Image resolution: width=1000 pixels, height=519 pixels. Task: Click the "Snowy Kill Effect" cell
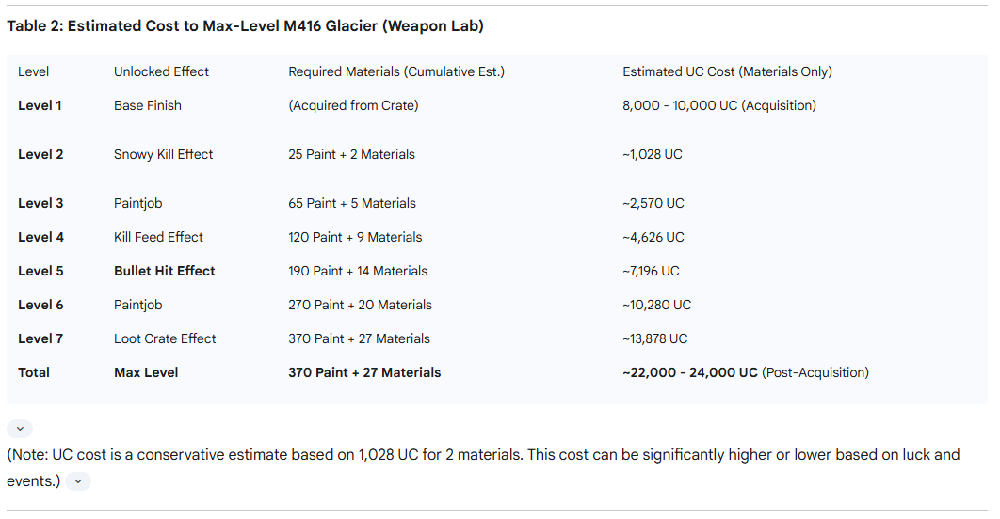(x=163, y=154)
